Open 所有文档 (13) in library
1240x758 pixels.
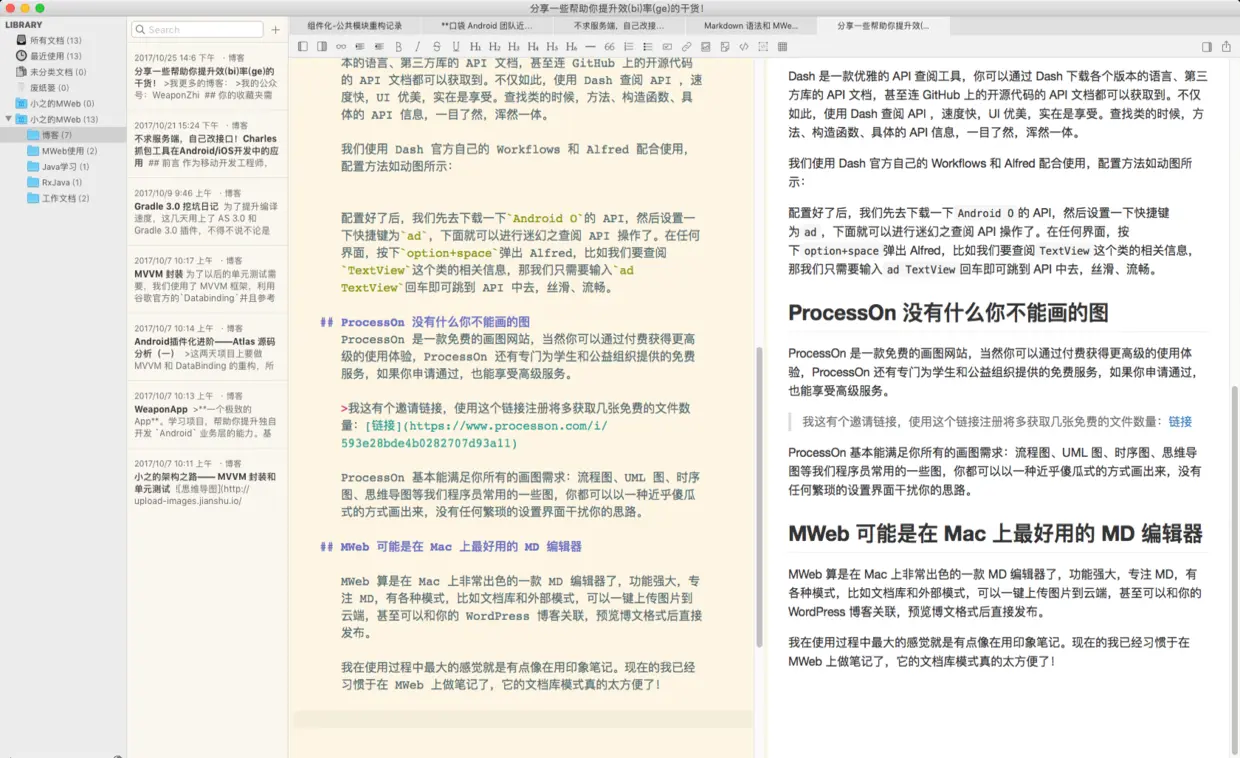56,40
